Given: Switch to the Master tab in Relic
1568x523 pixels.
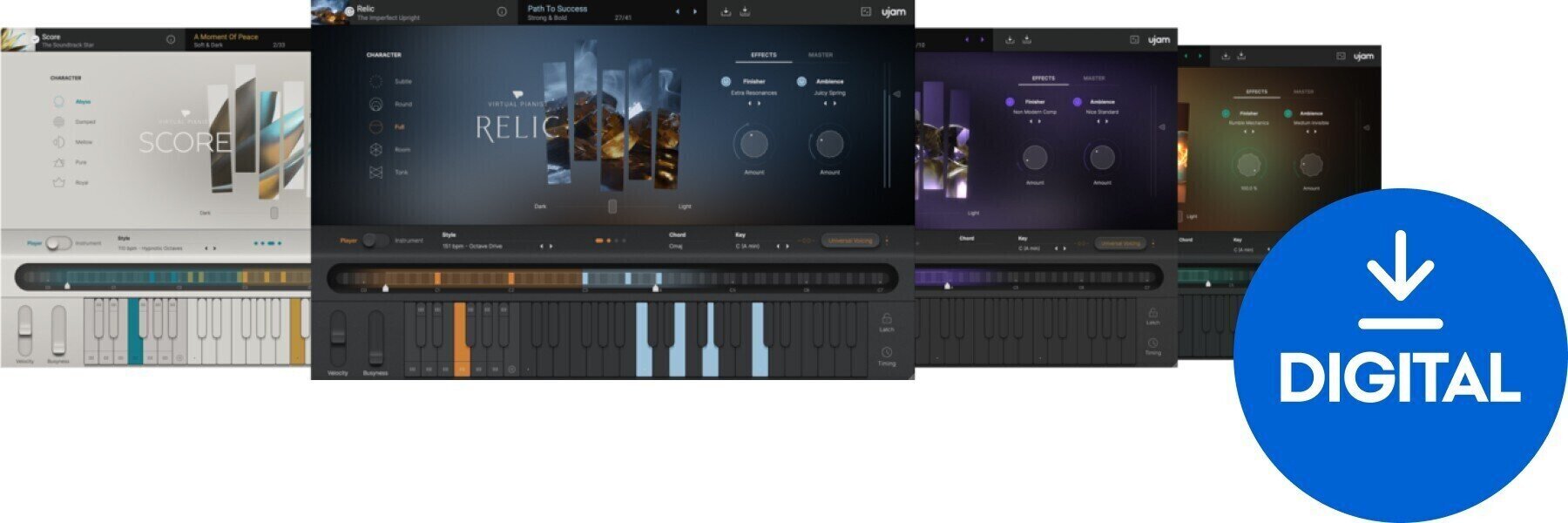Looking at the screenshot, I should tap(821, 55).
